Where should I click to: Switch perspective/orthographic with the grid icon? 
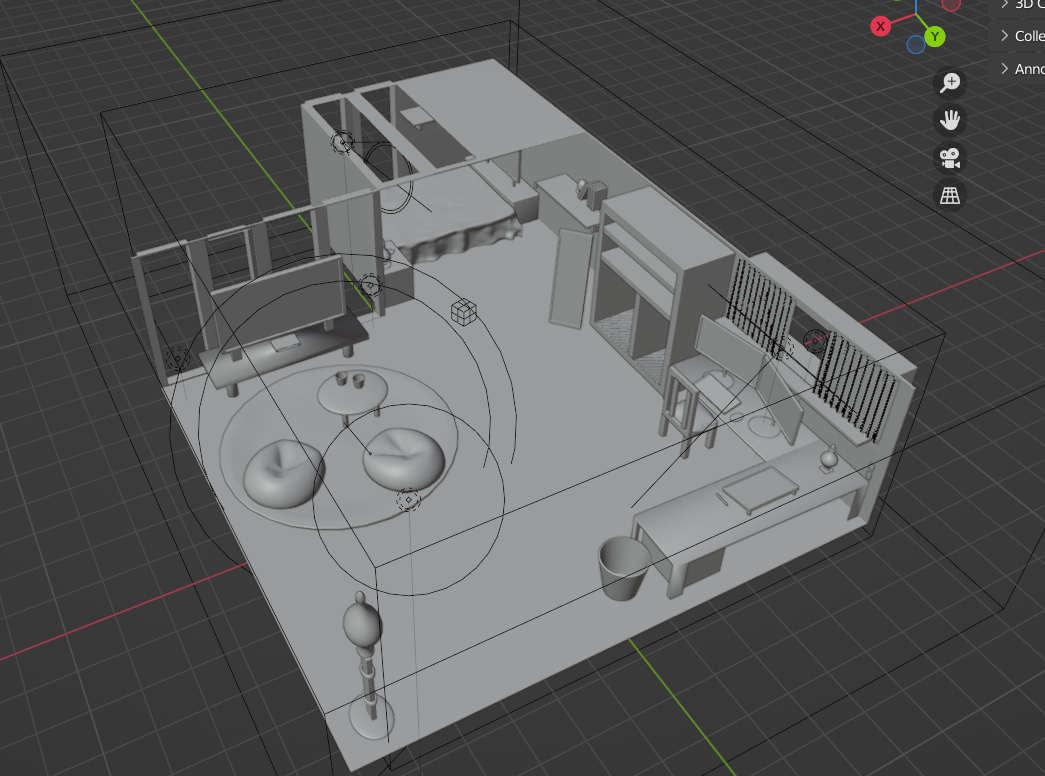point(950,195)
